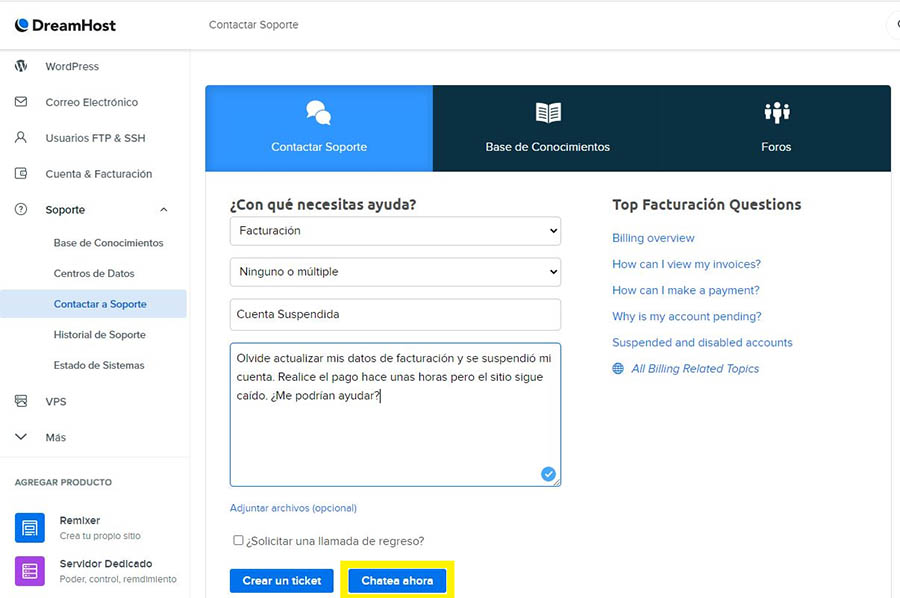Click the blue checkmark icon in message box
Screen dimensions: 900x598
pyautogui.click(x=548, y=474)
